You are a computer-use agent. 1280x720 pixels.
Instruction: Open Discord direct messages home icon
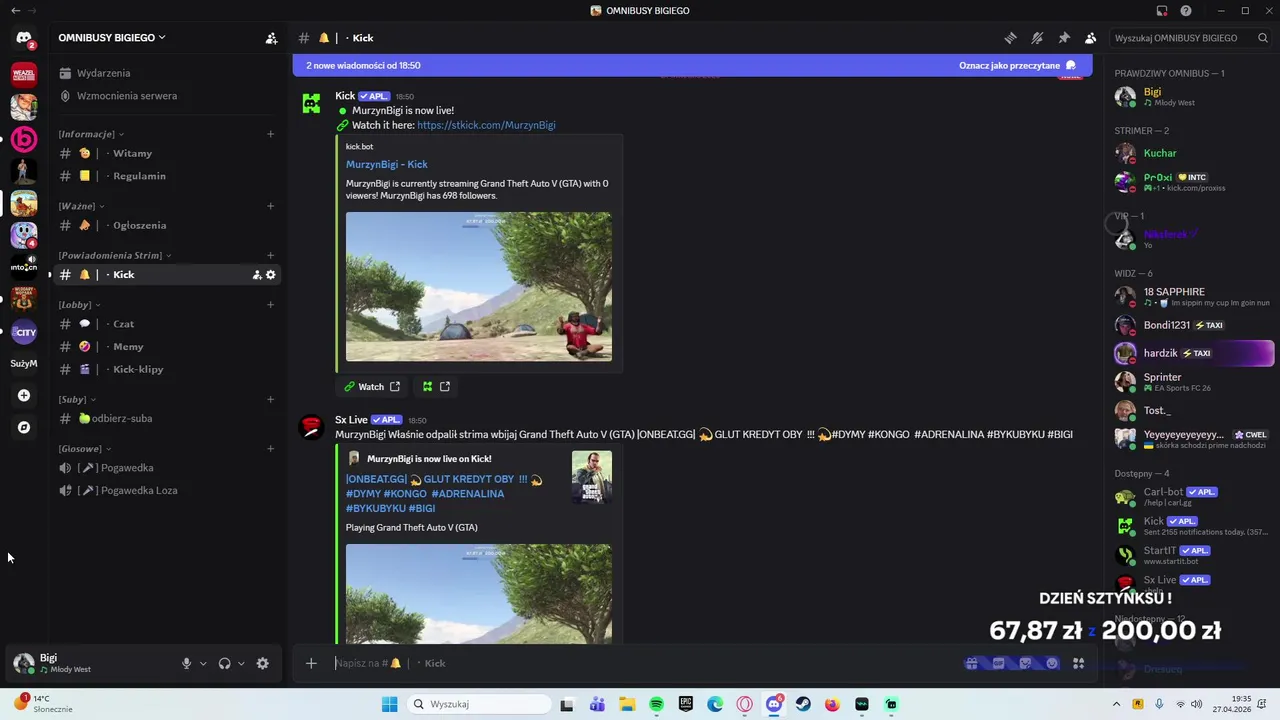click(x=24, y=38)
